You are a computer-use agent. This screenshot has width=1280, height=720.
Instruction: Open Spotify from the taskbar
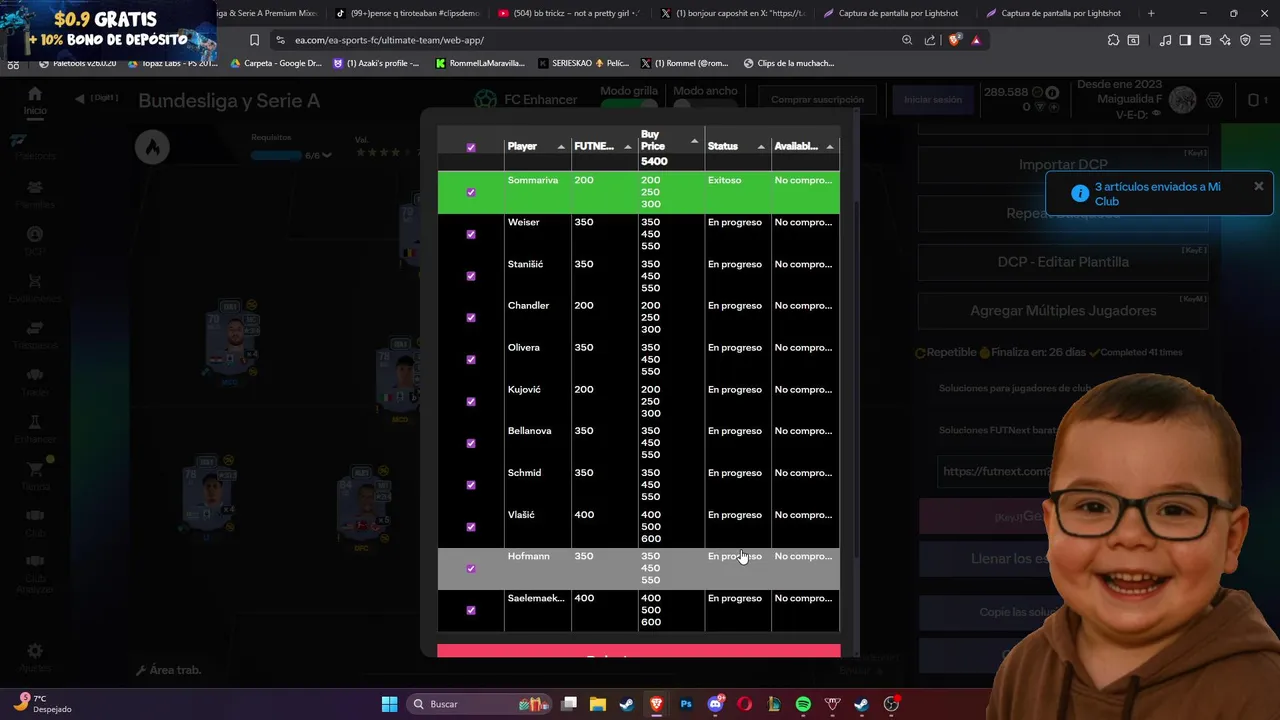tap(803, 704)
